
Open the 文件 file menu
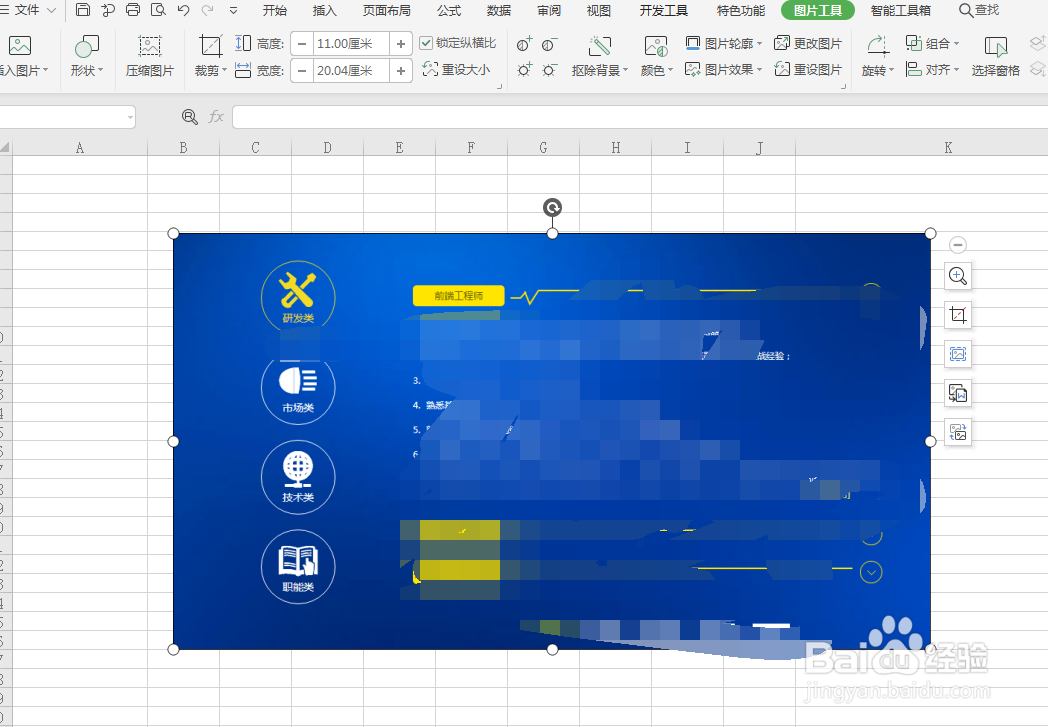click(x=28, y=10)
